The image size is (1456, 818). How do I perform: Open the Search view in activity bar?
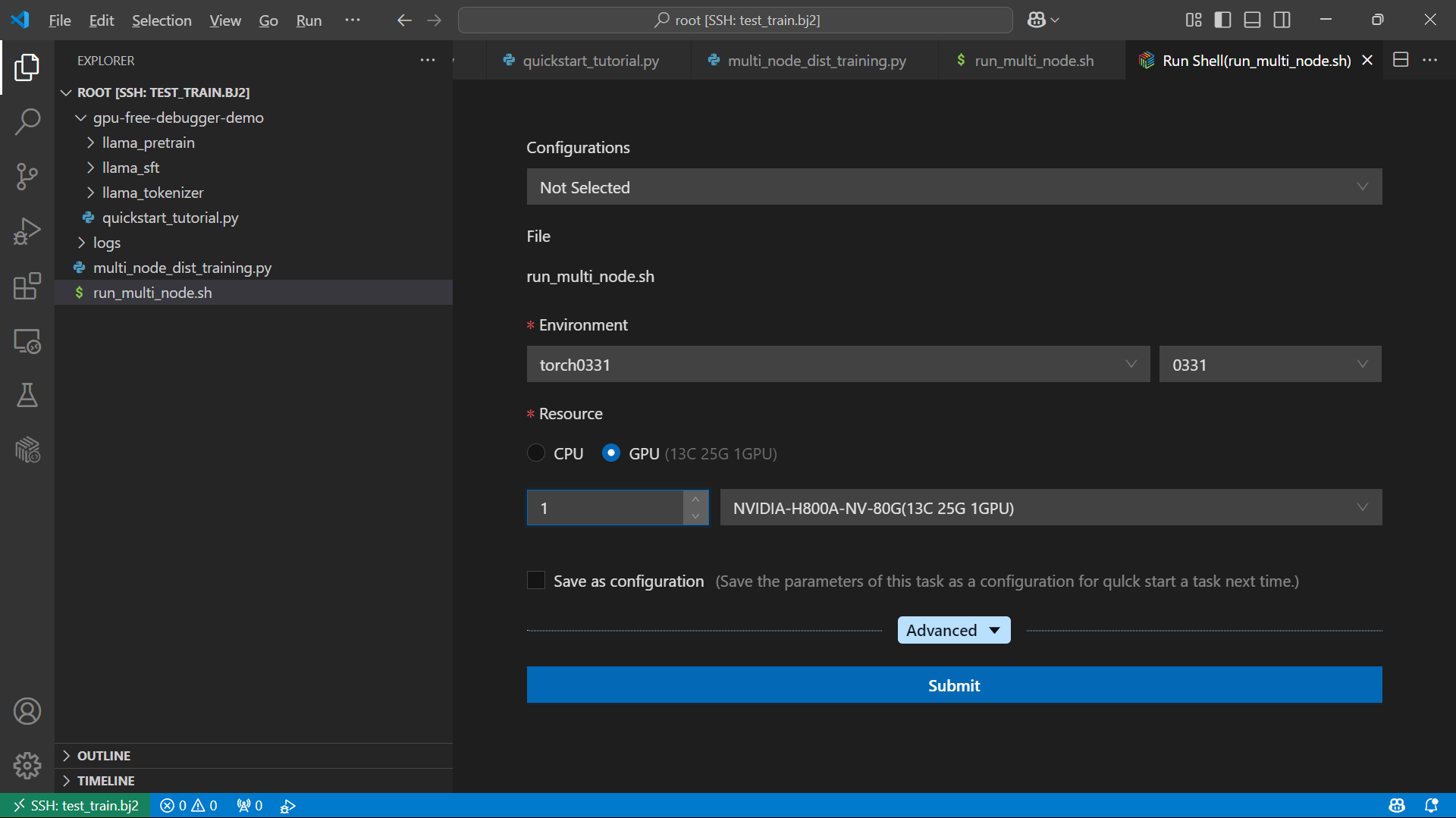click(27, 121)
